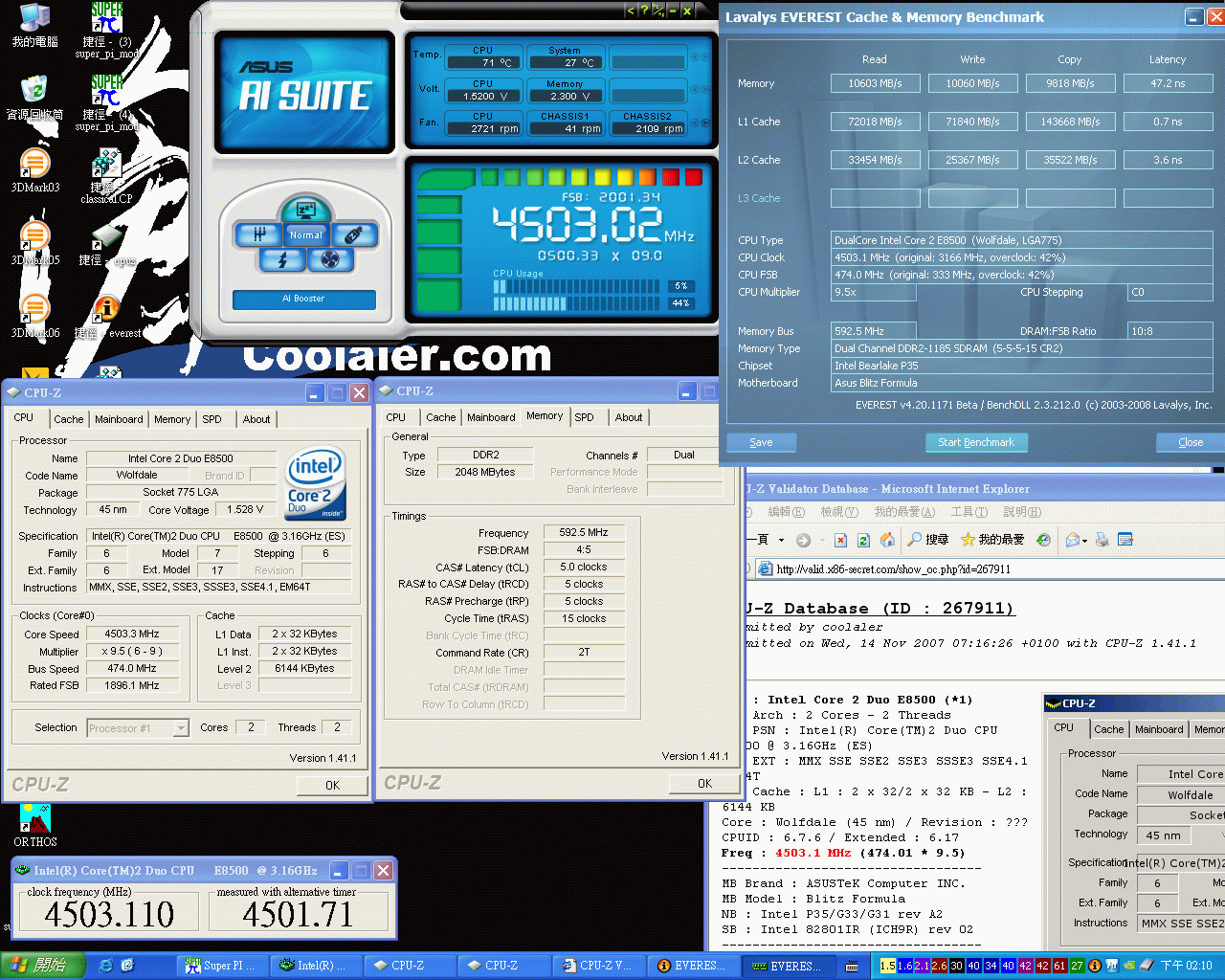Open the 說明(H) menu in Internet Explorer
The height and width of the screenshot is (980, 1225).
1021,512
